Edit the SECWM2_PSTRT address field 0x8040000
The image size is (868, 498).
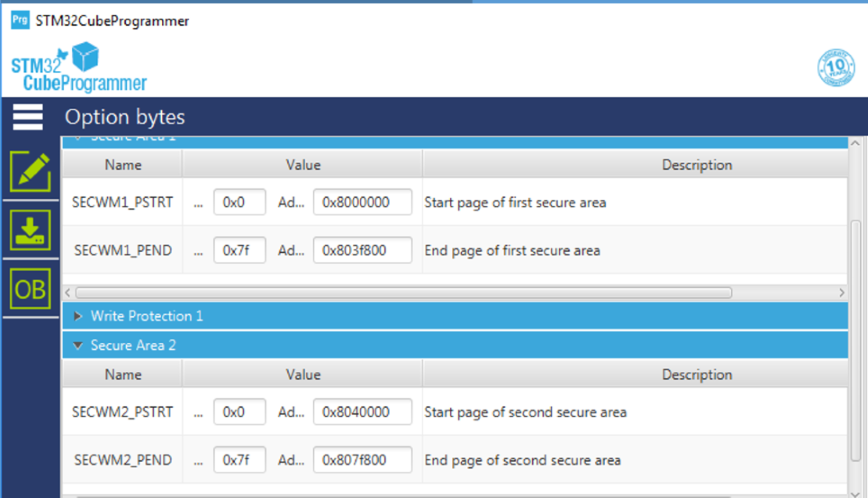click(363, 412)
